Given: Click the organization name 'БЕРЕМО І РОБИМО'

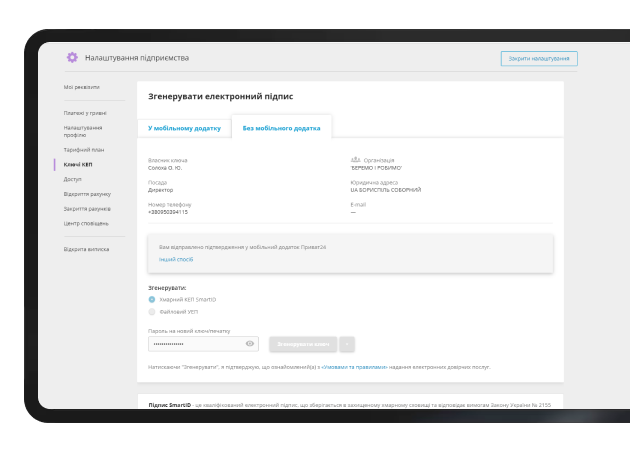Looking at the screenshot, I should click(x=376, y=168).
